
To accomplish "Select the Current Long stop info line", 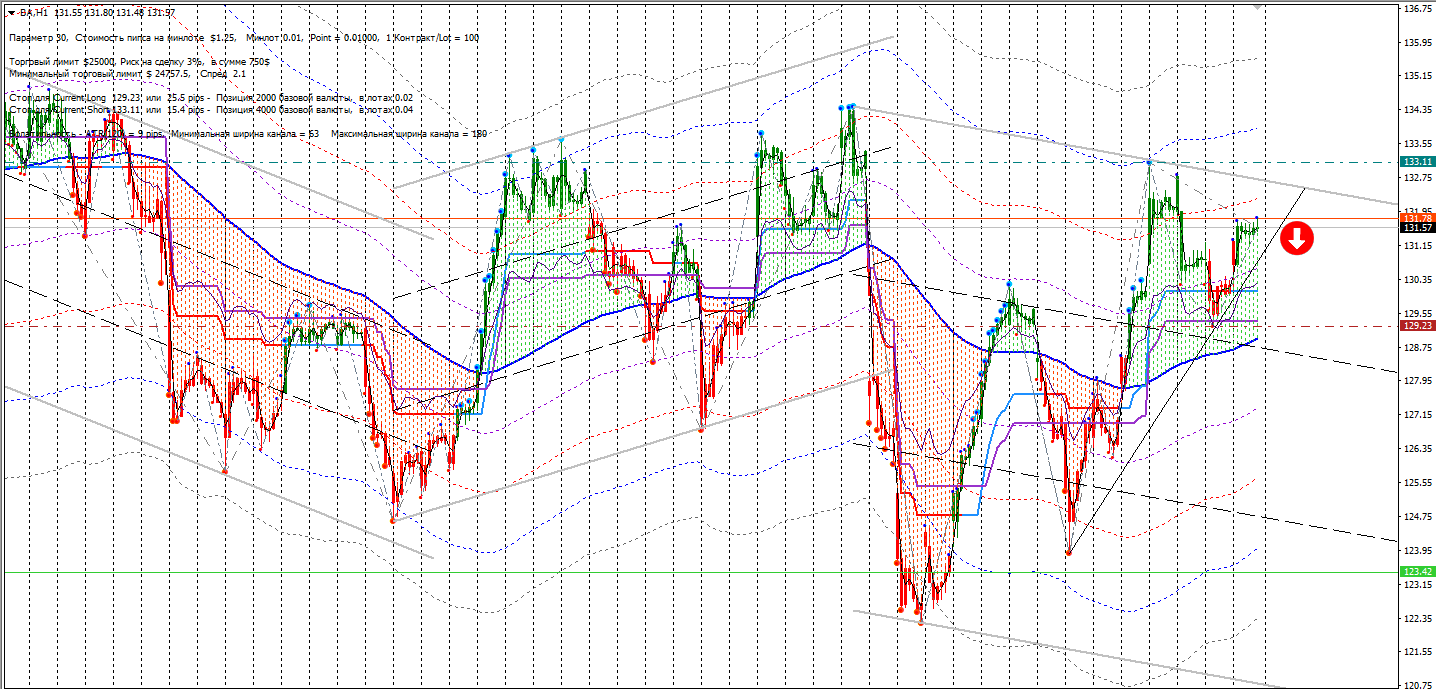I will point(210,98).
